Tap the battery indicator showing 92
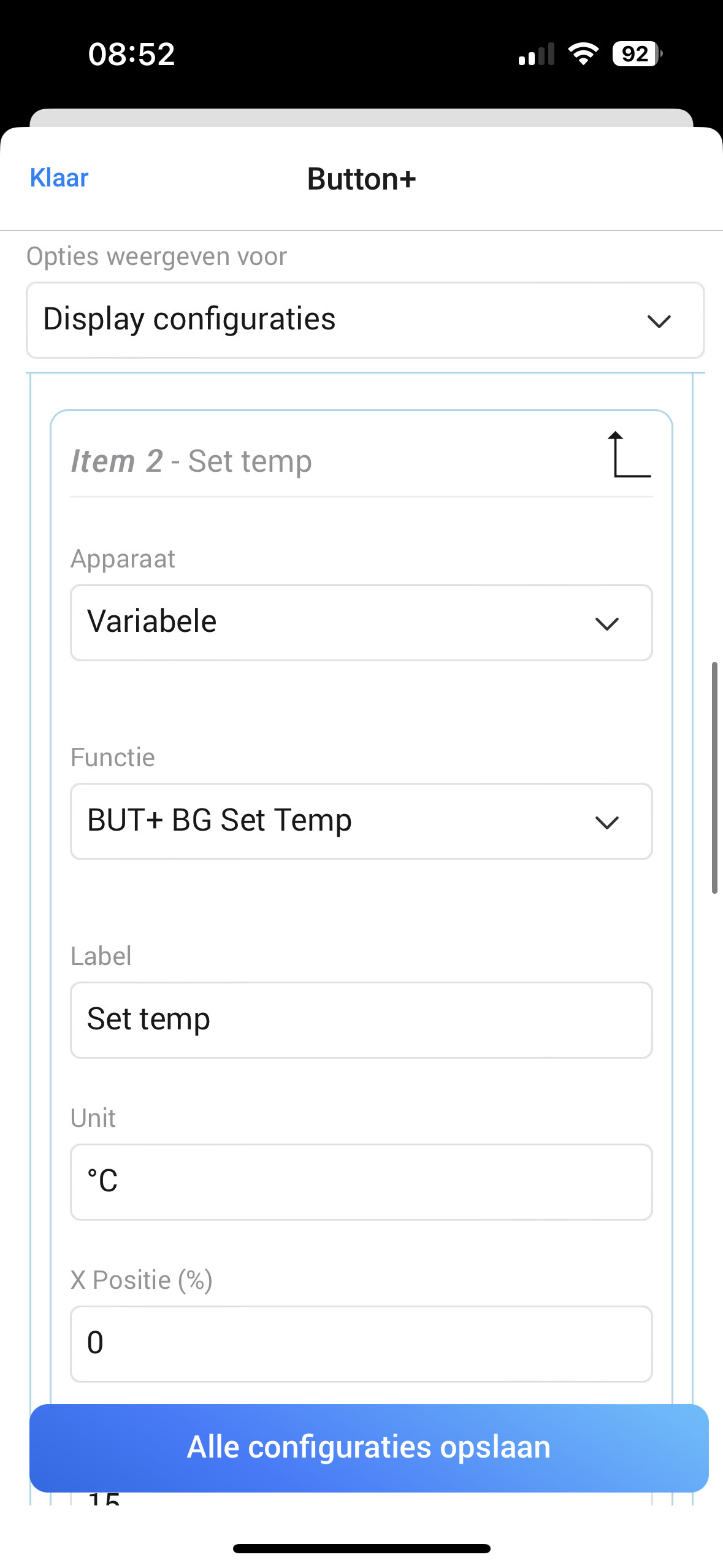The height and width of the screenshot is (1568, 723). 637,54
